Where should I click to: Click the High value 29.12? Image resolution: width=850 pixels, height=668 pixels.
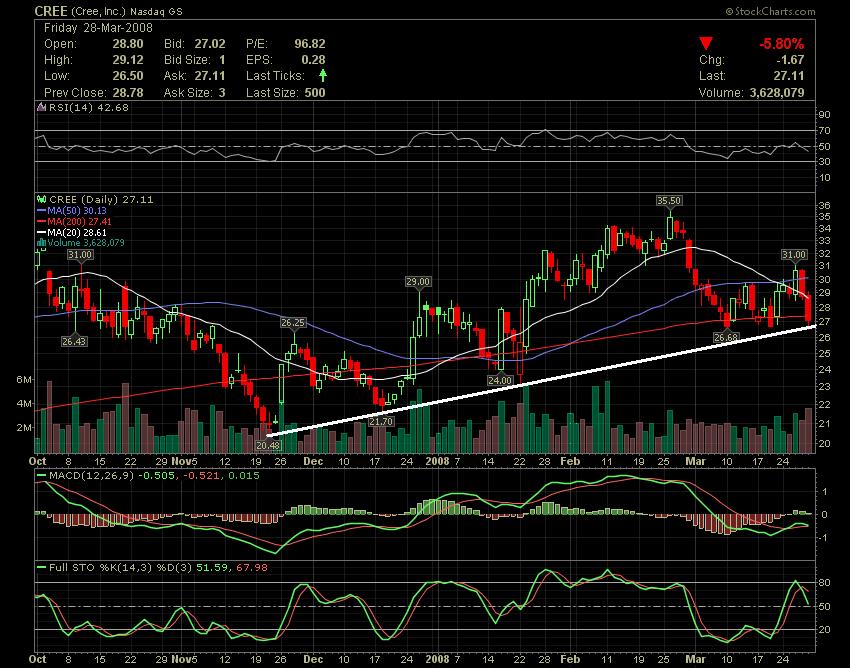128,60
